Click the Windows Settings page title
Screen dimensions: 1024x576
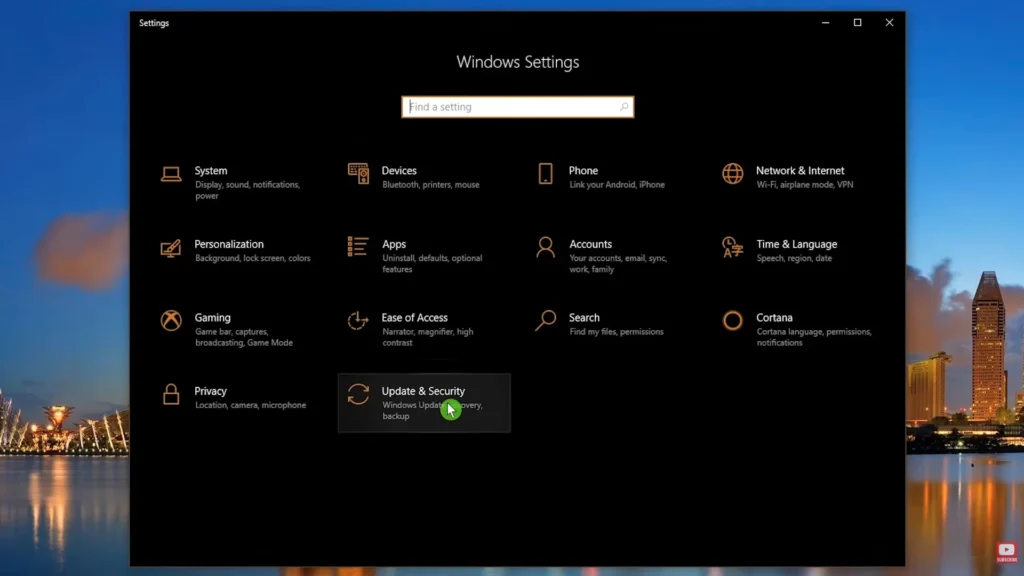[517, 62]
